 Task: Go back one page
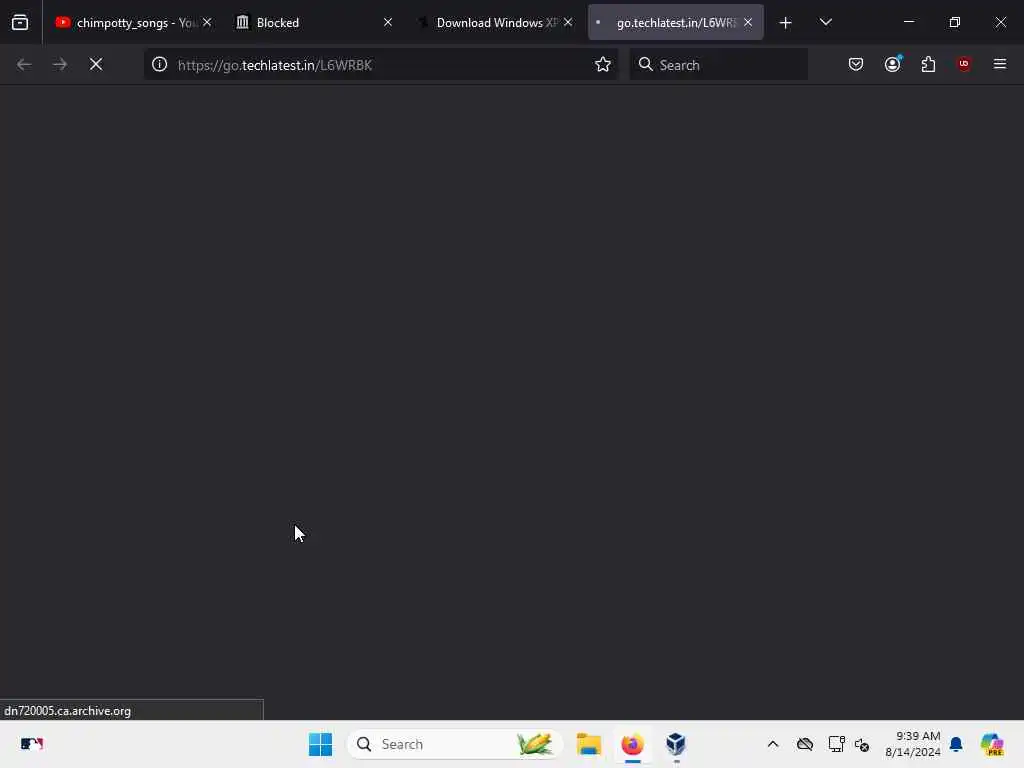(x=24, y=65)
